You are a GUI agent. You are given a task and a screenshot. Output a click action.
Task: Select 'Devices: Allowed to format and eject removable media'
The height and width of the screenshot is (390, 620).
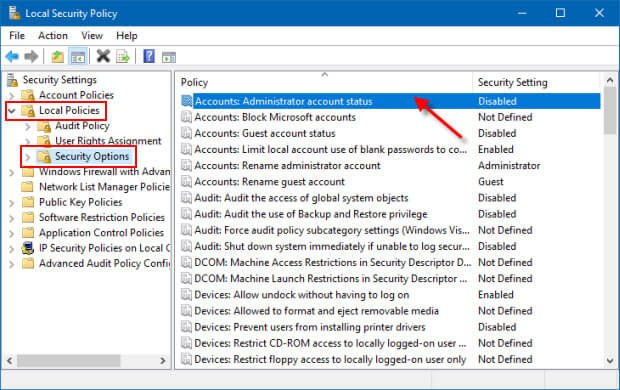316,311
